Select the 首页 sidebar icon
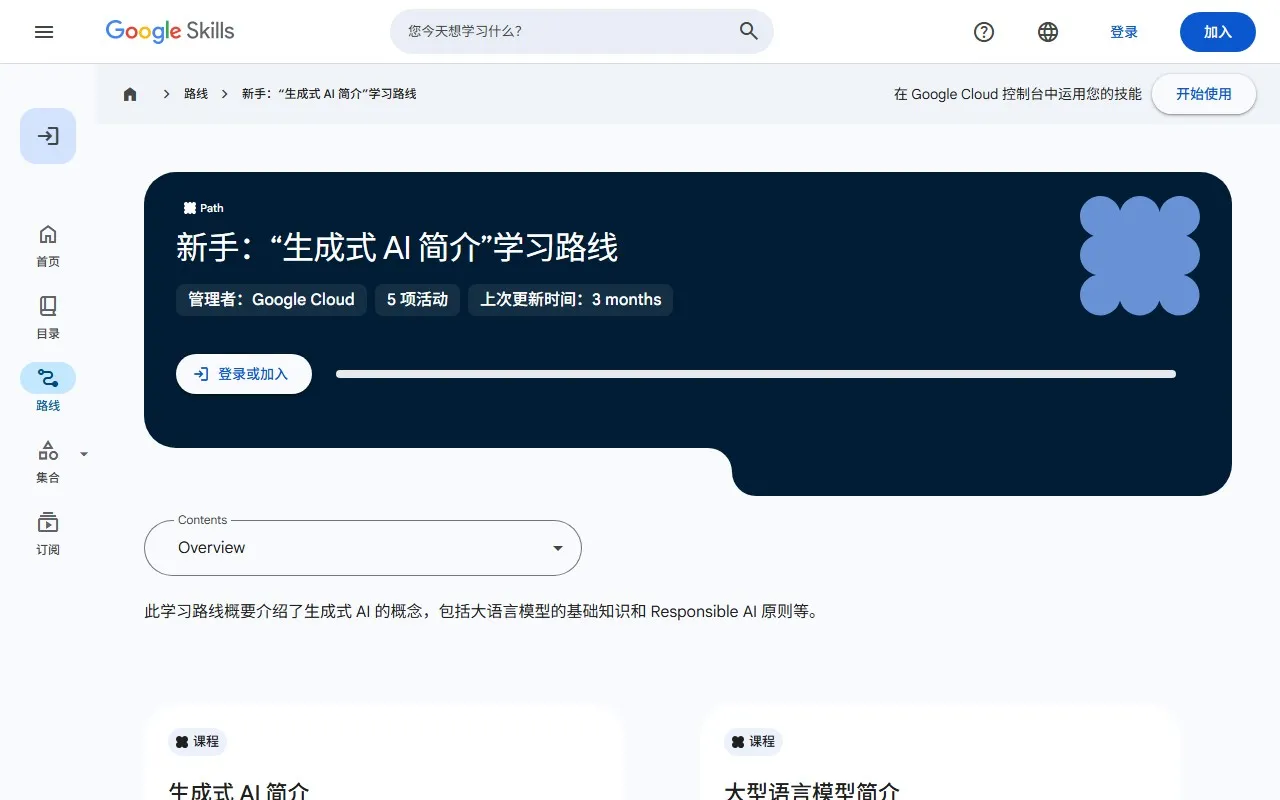1280x800 pixels. 47,243
